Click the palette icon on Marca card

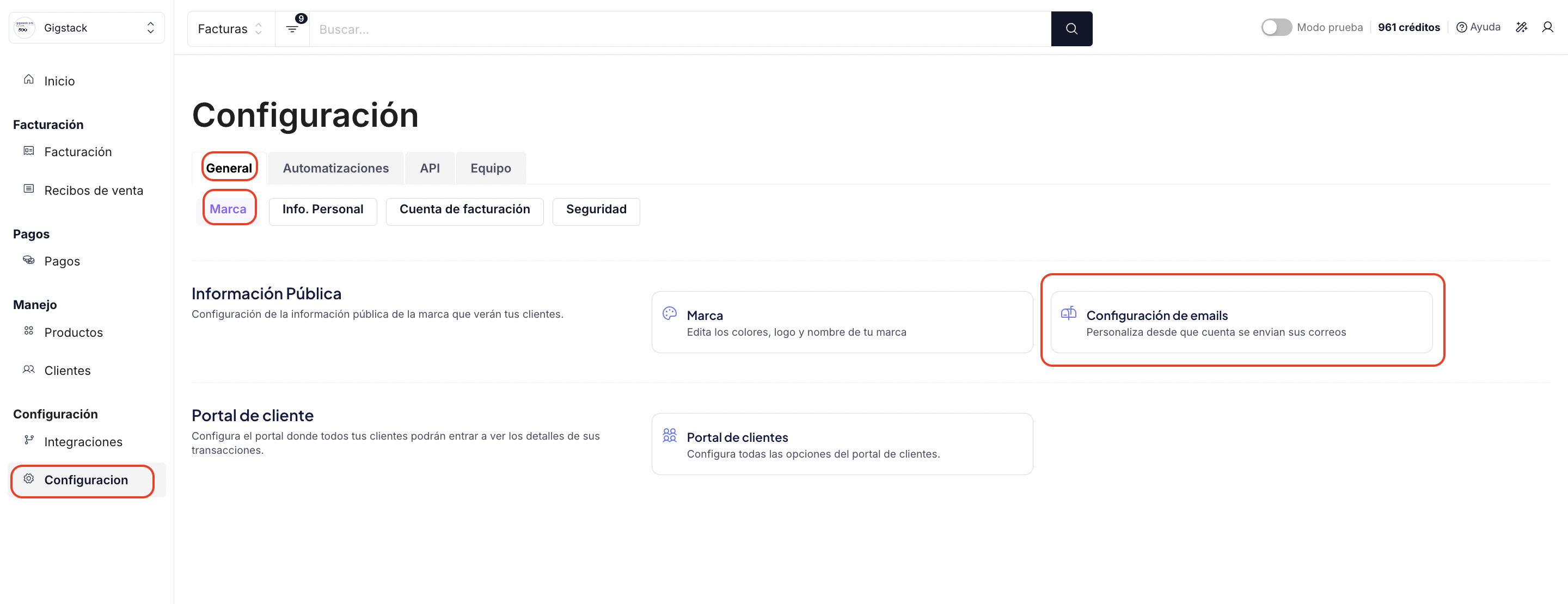(x=670, y=314)
